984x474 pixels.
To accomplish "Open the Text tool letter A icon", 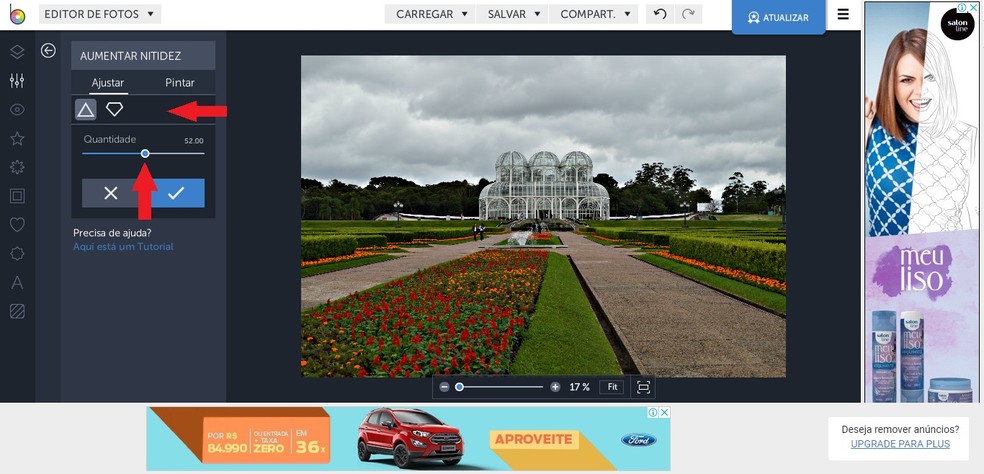I will coord(18,283).
